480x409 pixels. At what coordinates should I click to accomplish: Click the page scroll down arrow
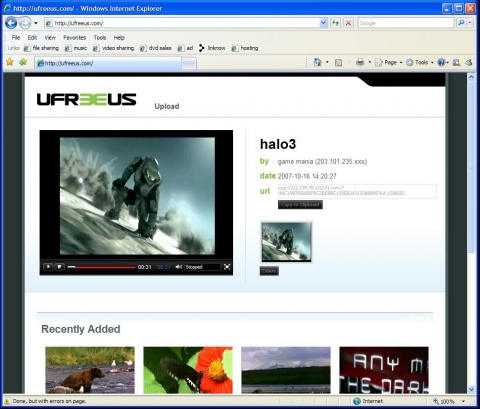coord(471,389)
